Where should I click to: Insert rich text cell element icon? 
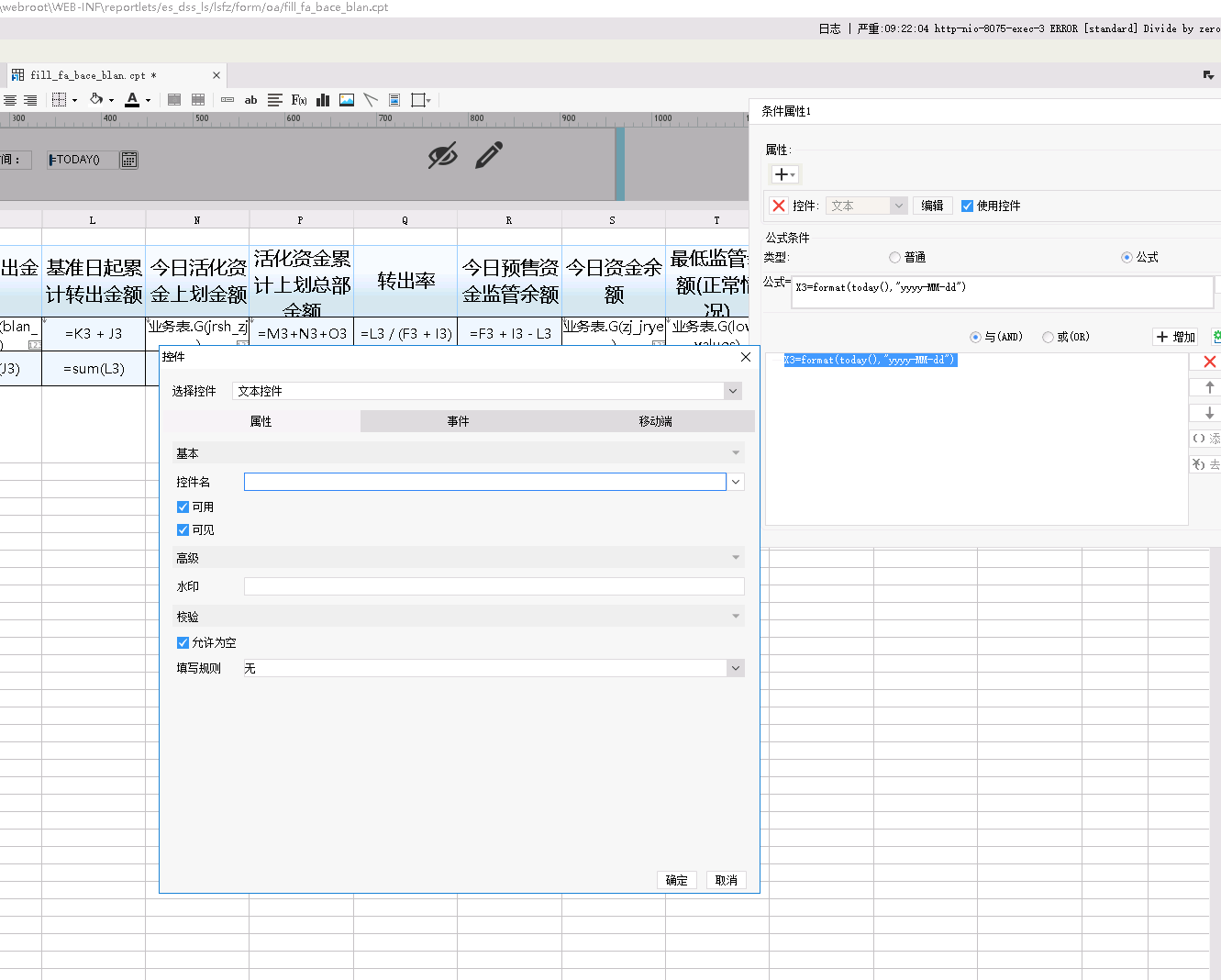click(275, 100)
